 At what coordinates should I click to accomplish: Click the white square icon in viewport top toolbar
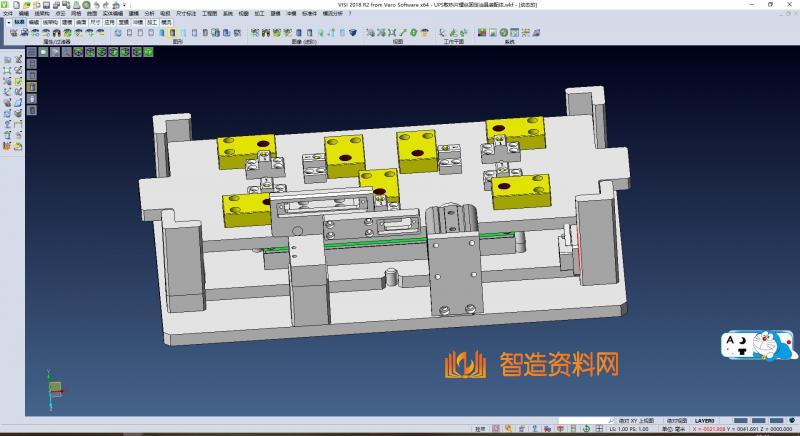pos(43,52)
